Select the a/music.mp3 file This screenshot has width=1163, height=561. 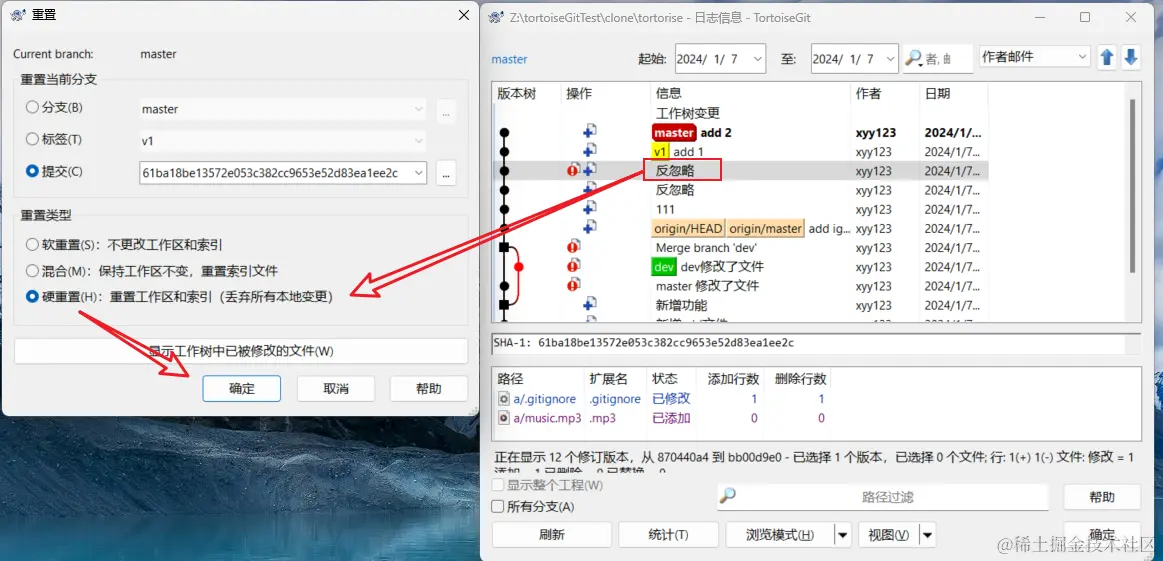pos(547,419)
